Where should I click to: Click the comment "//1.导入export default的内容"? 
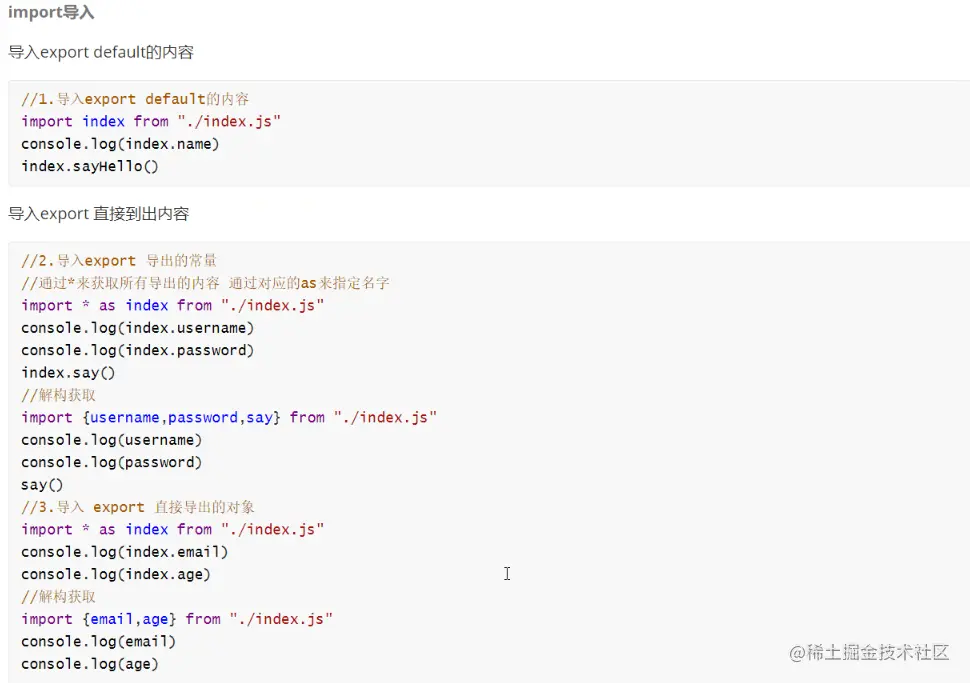pyautogui.click(x=135, y=99)
